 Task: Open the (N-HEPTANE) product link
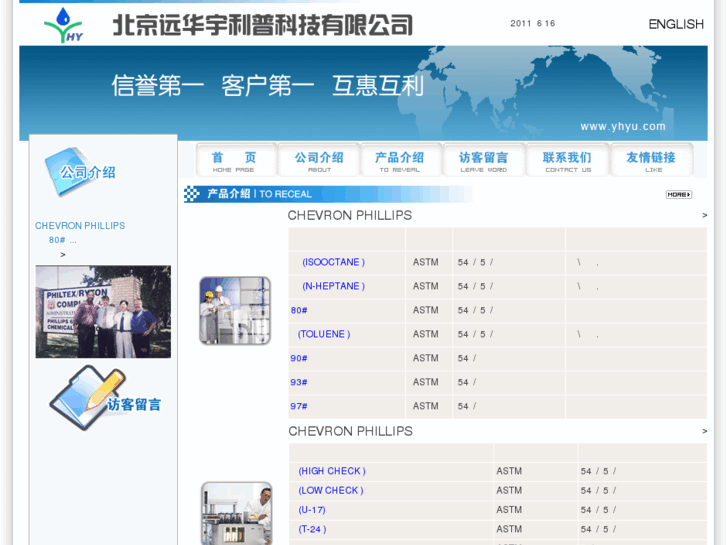coord(333,286)
